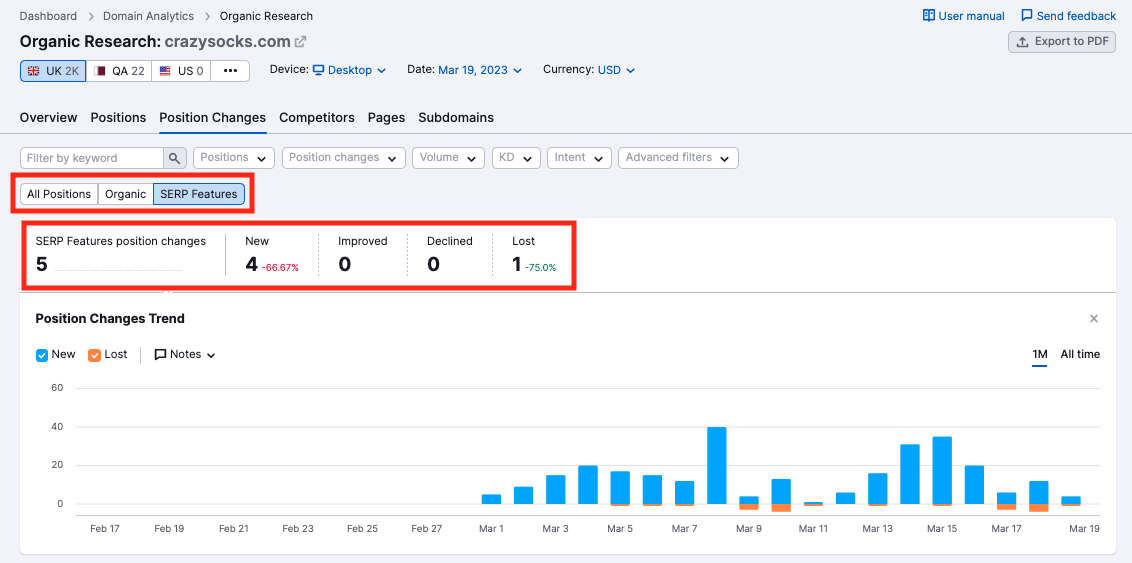The width and height of the screenshot is (1132, 563).
Task: Uncheck the New series checkbox
Action: tap(42, 355)
